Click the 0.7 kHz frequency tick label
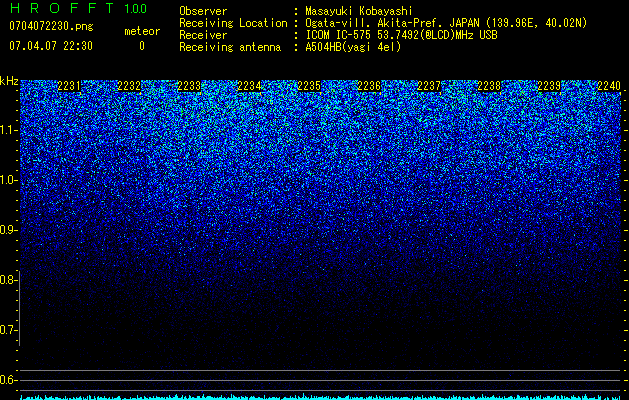 click(9, 330)
